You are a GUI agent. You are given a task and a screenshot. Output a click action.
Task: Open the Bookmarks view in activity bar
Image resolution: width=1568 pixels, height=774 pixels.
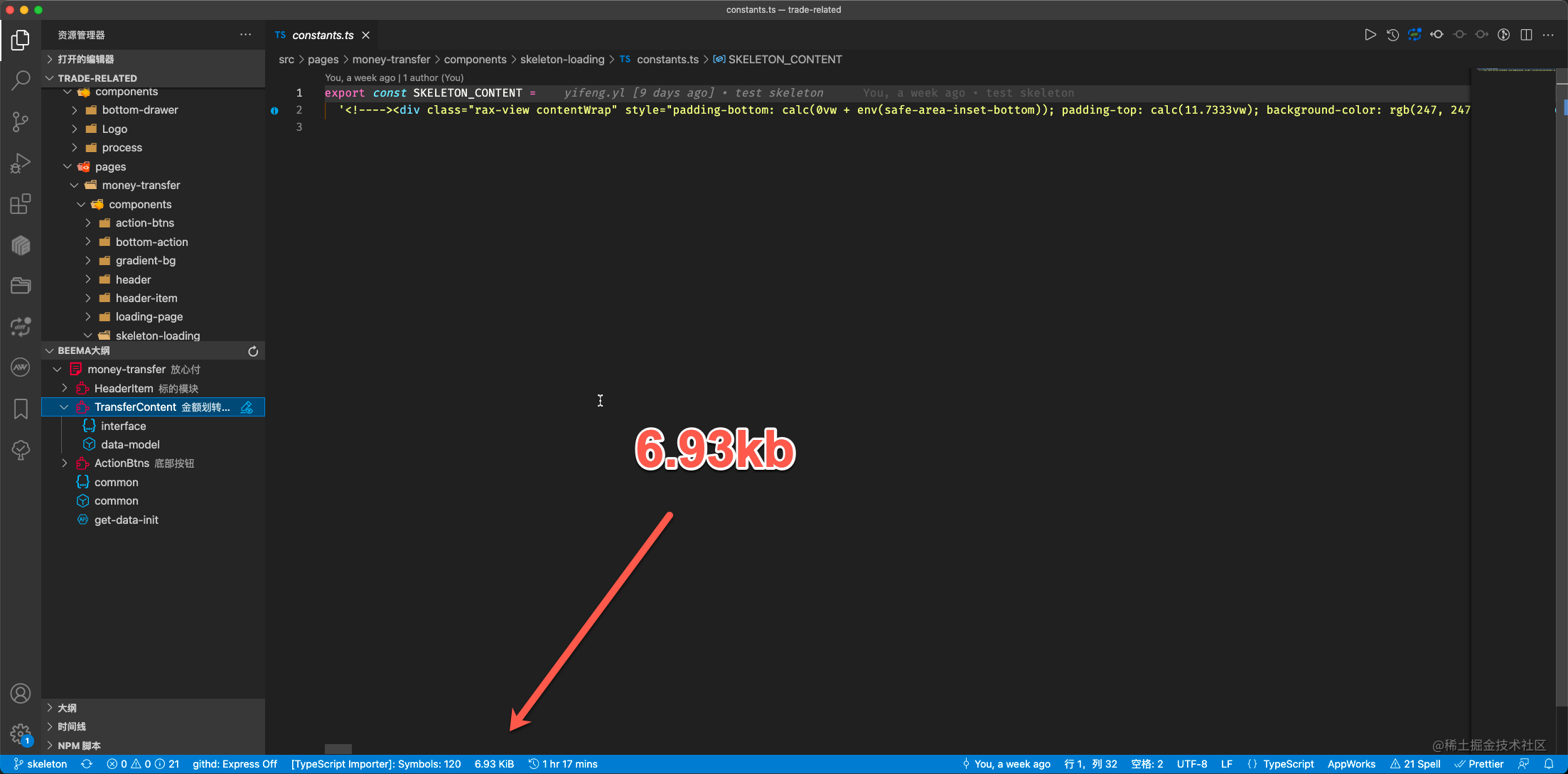point(21,409)
